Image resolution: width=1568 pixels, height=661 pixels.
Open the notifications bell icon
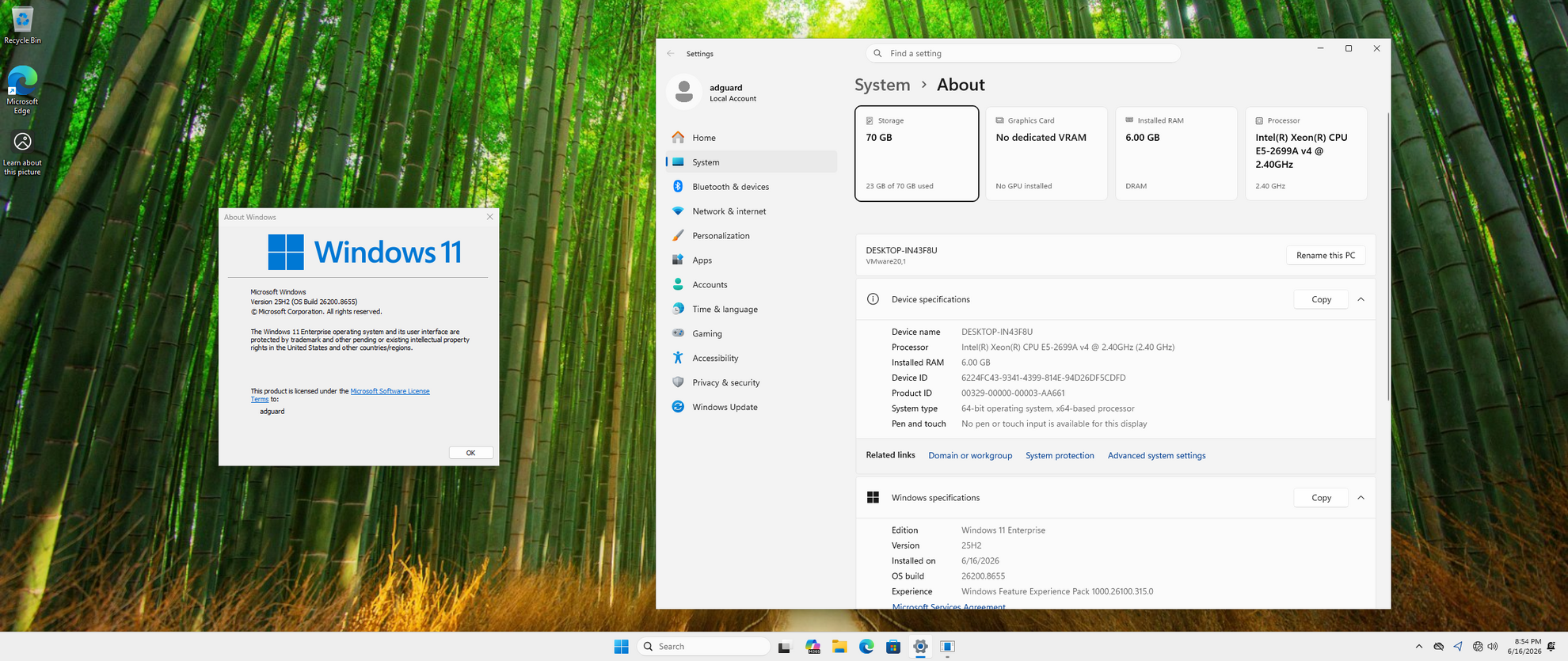1551,647
